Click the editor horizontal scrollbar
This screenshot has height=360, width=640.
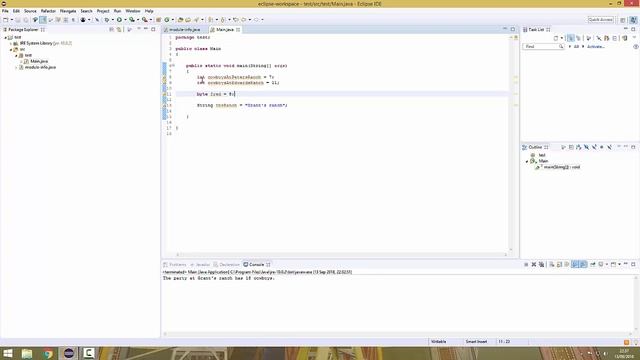341,254
